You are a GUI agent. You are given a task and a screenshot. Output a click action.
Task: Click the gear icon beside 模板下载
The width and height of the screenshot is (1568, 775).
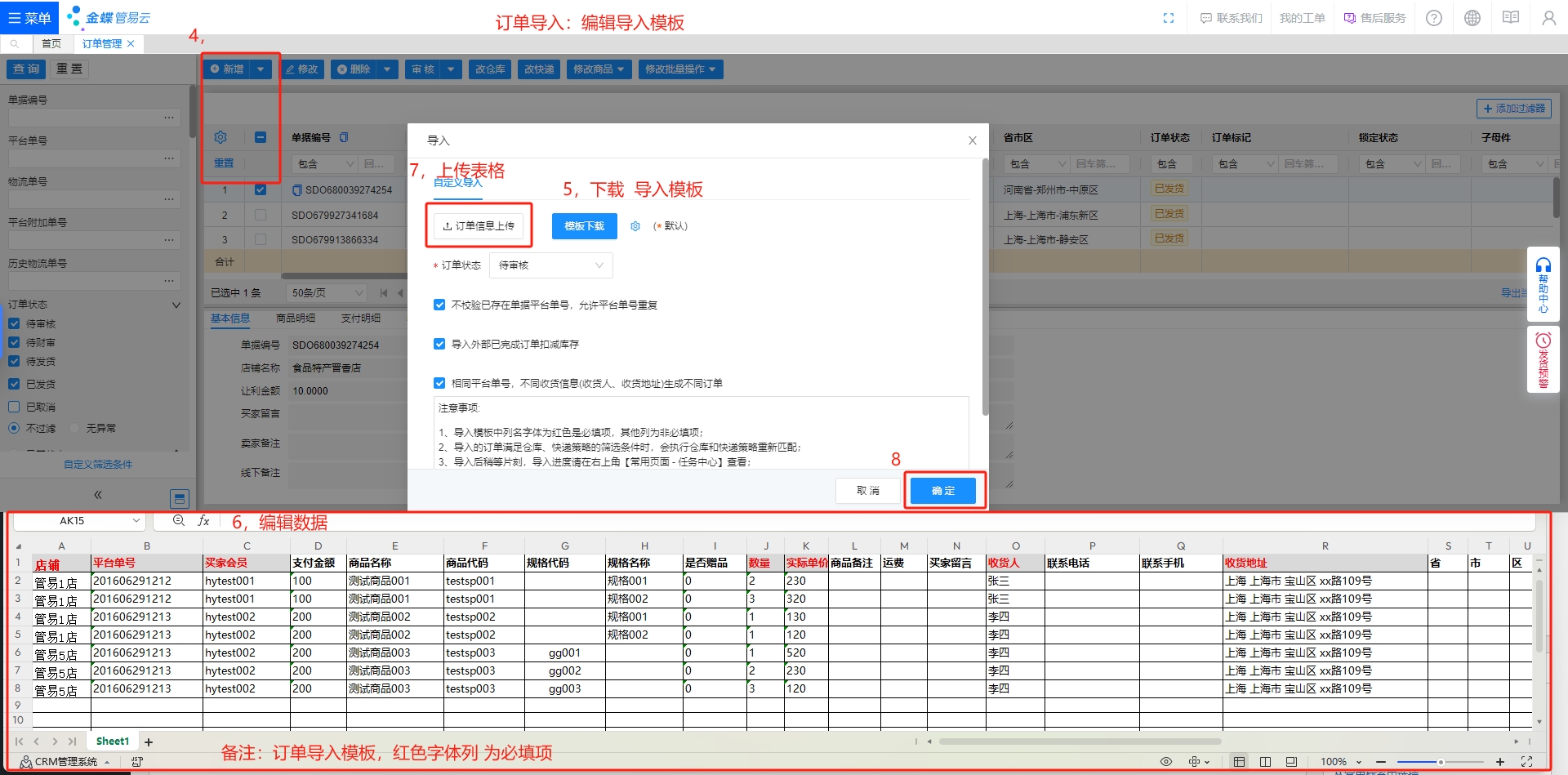tap(635, 226)
